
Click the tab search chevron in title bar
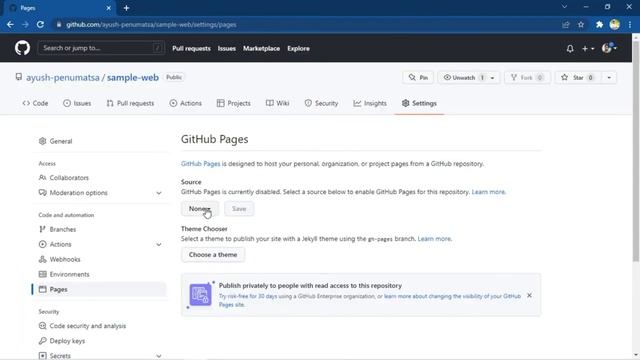point(564,7)
